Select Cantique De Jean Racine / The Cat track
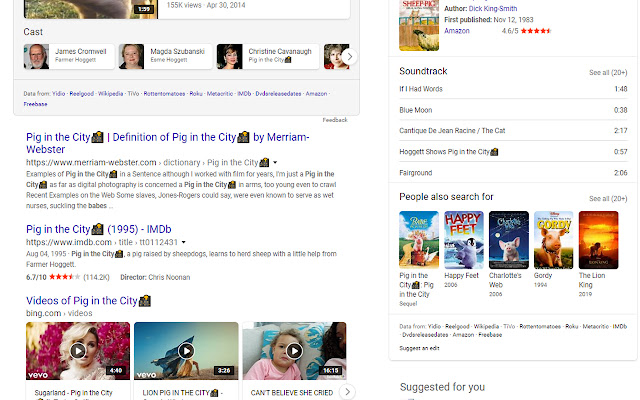The width and height of the screenshot is (640, 400). [513, 131]
